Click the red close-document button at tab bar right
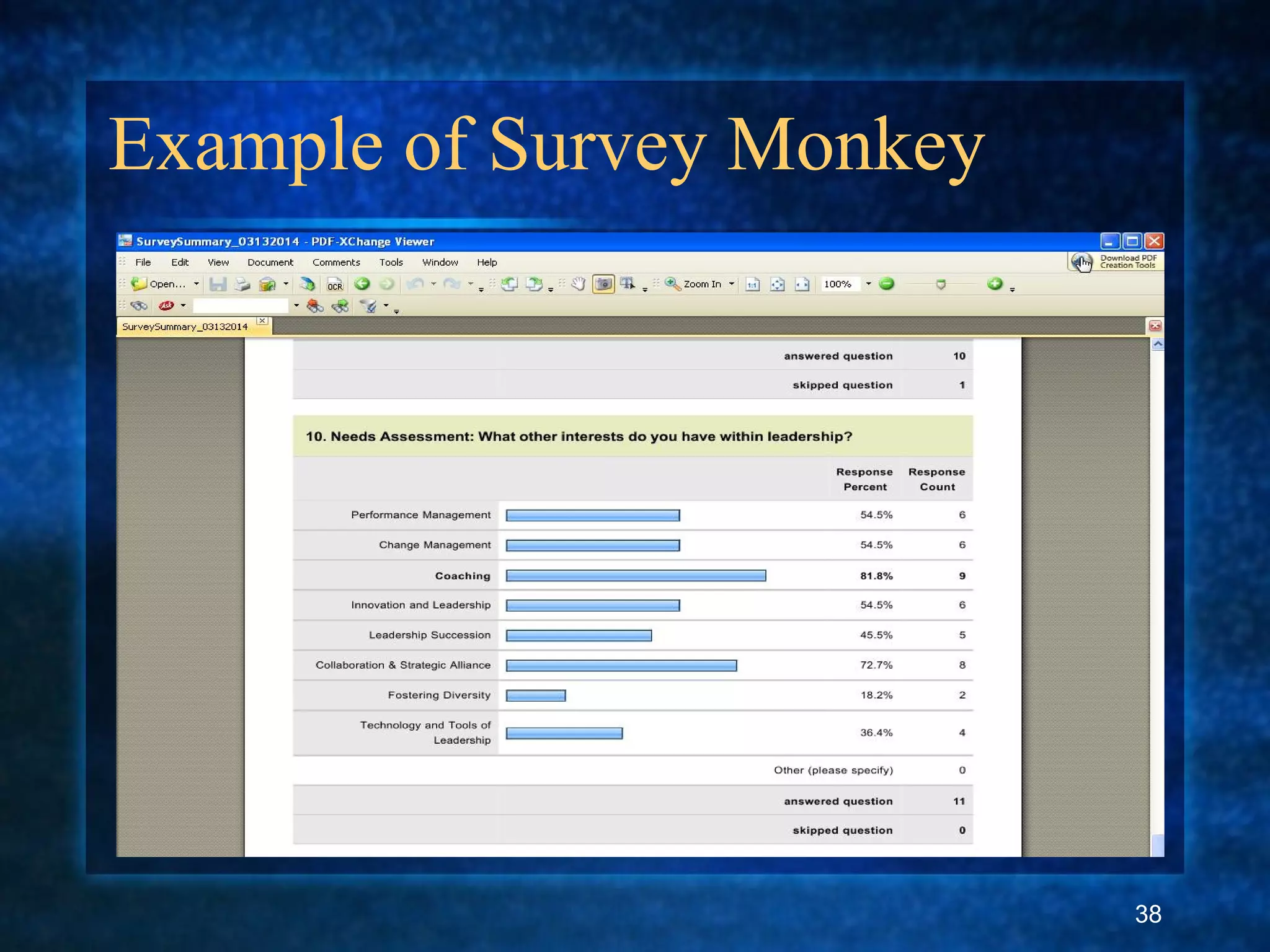Image resolution: width=1270 pixels, height=952 pixels. (x=1155, y=326)
